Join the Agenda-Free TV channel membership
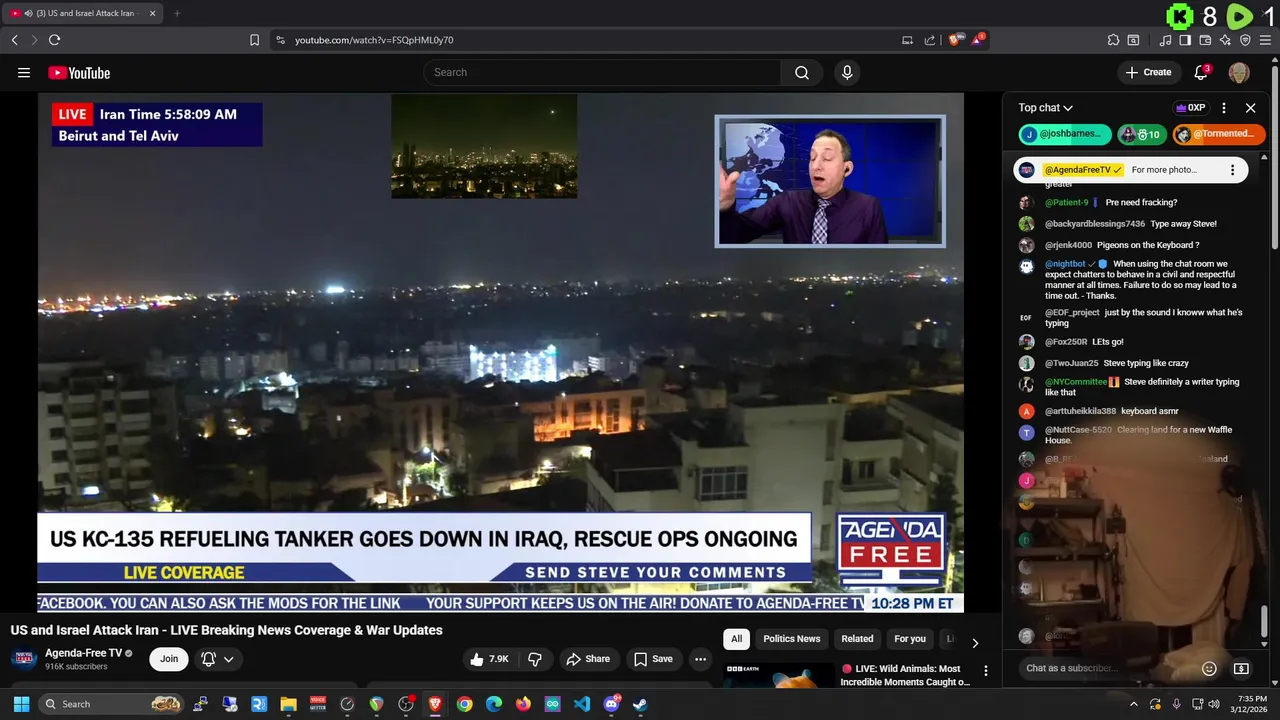The width and height of the screenshot is (1280, 720). 169,659
